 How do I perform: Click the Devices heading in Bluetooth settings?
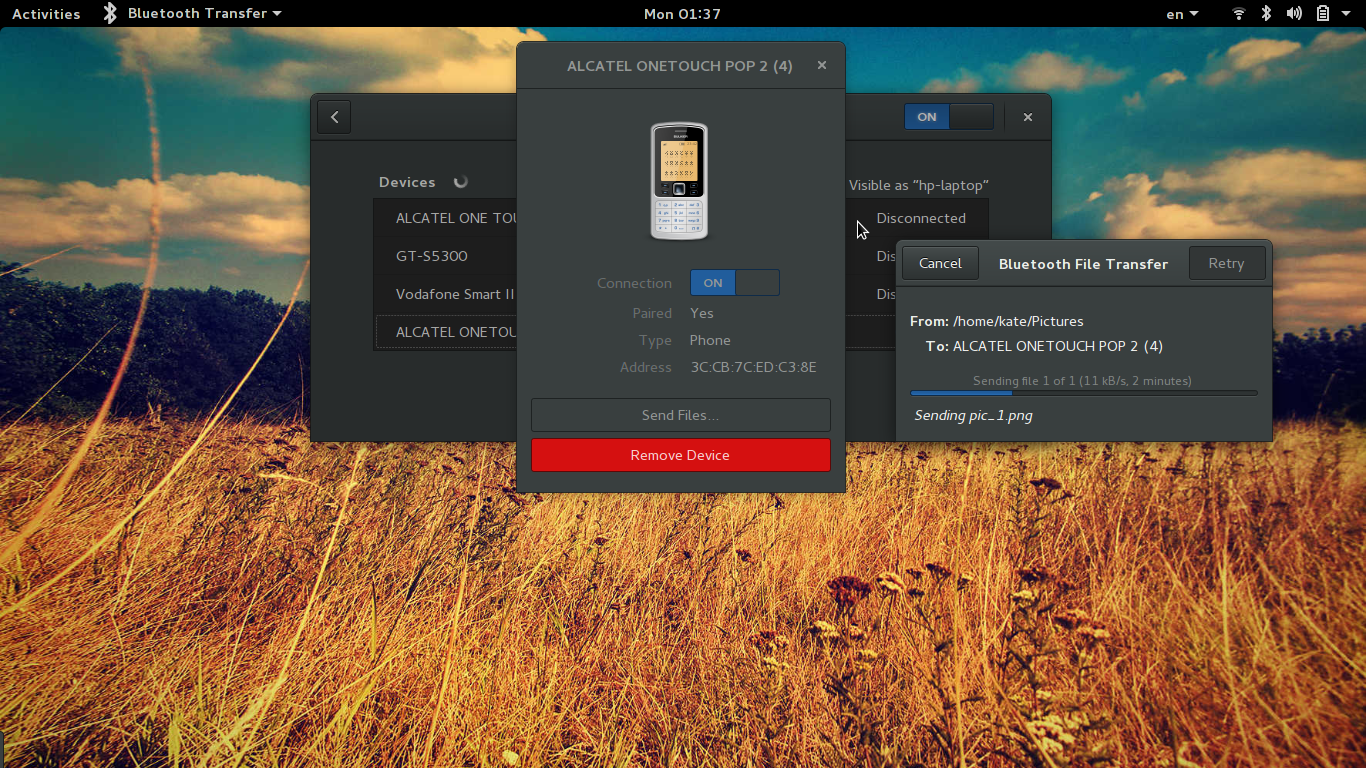point(407,182)
